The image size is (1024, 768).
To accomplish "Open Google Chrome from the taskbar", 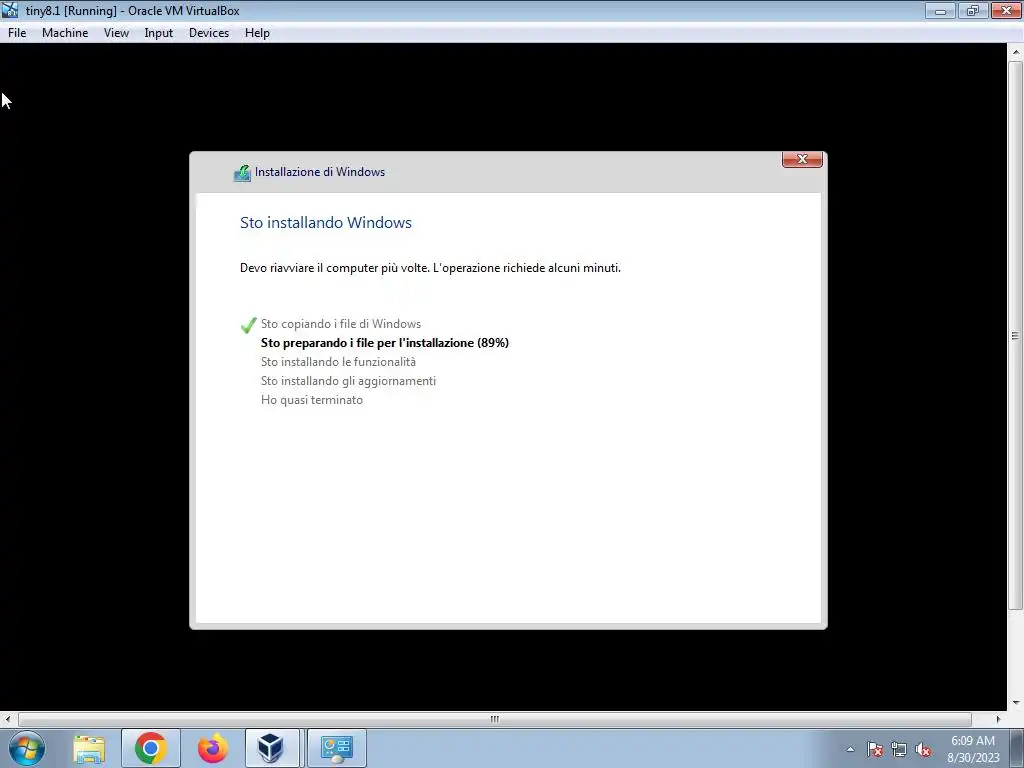I will pyautogui.click(x=151, y=748).
